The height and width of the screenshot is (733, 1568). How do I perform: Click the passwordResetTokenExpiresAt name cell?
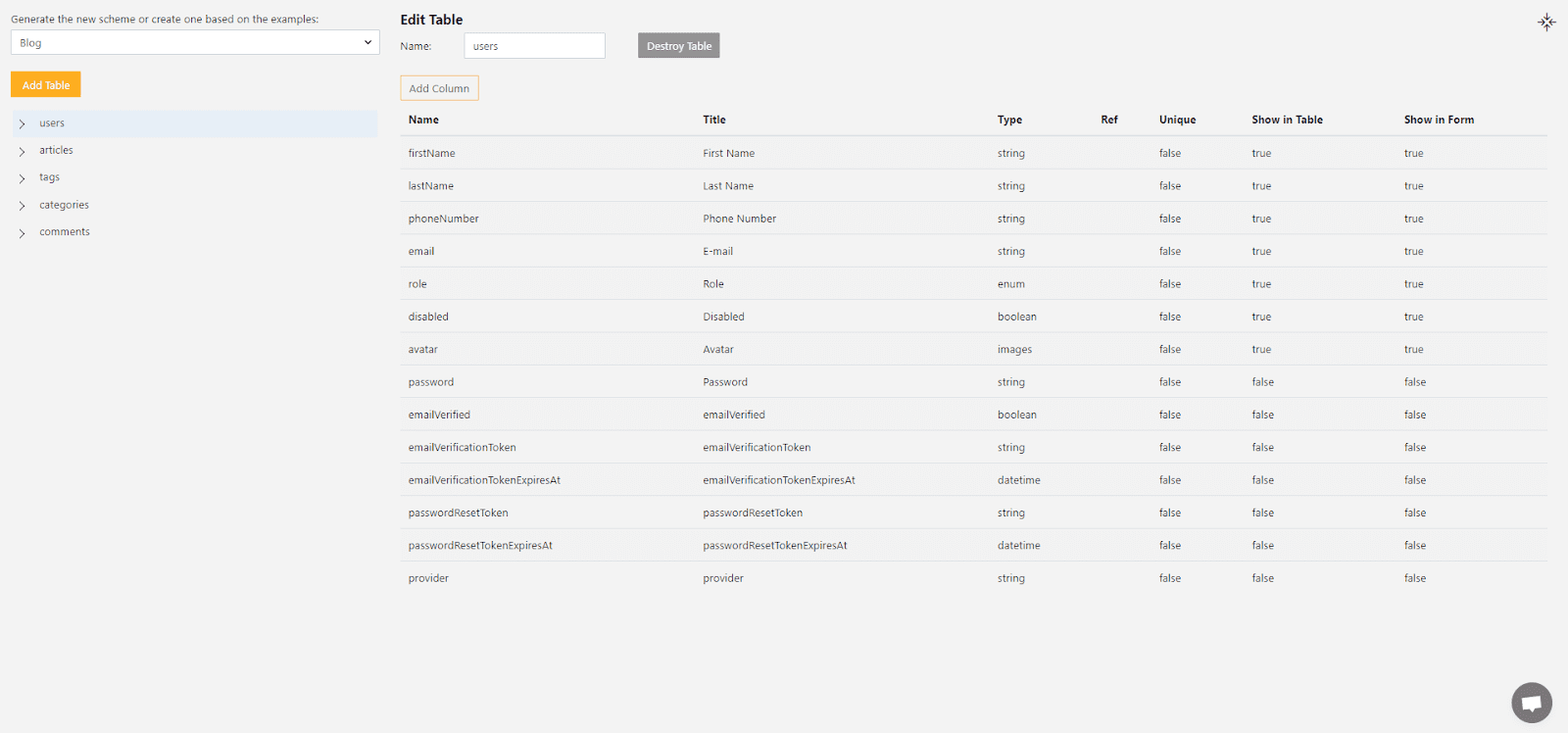pos(480,546)
